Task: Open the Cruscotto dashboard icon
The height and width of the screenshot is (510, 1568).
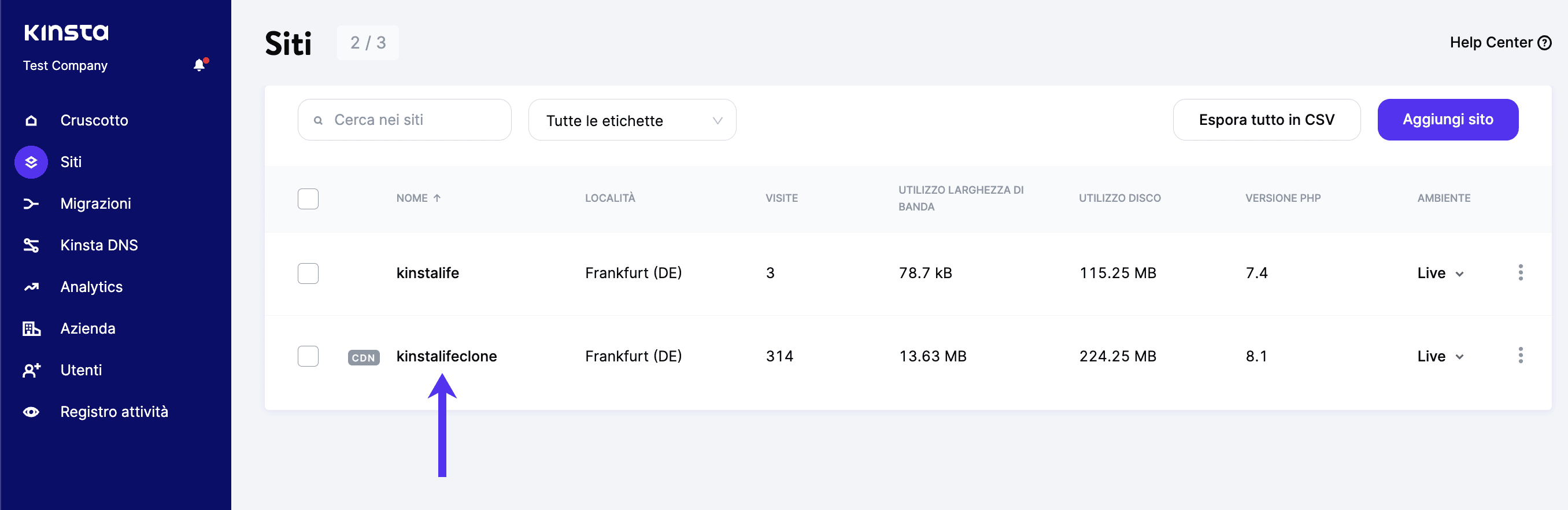Action: [31, 120]
